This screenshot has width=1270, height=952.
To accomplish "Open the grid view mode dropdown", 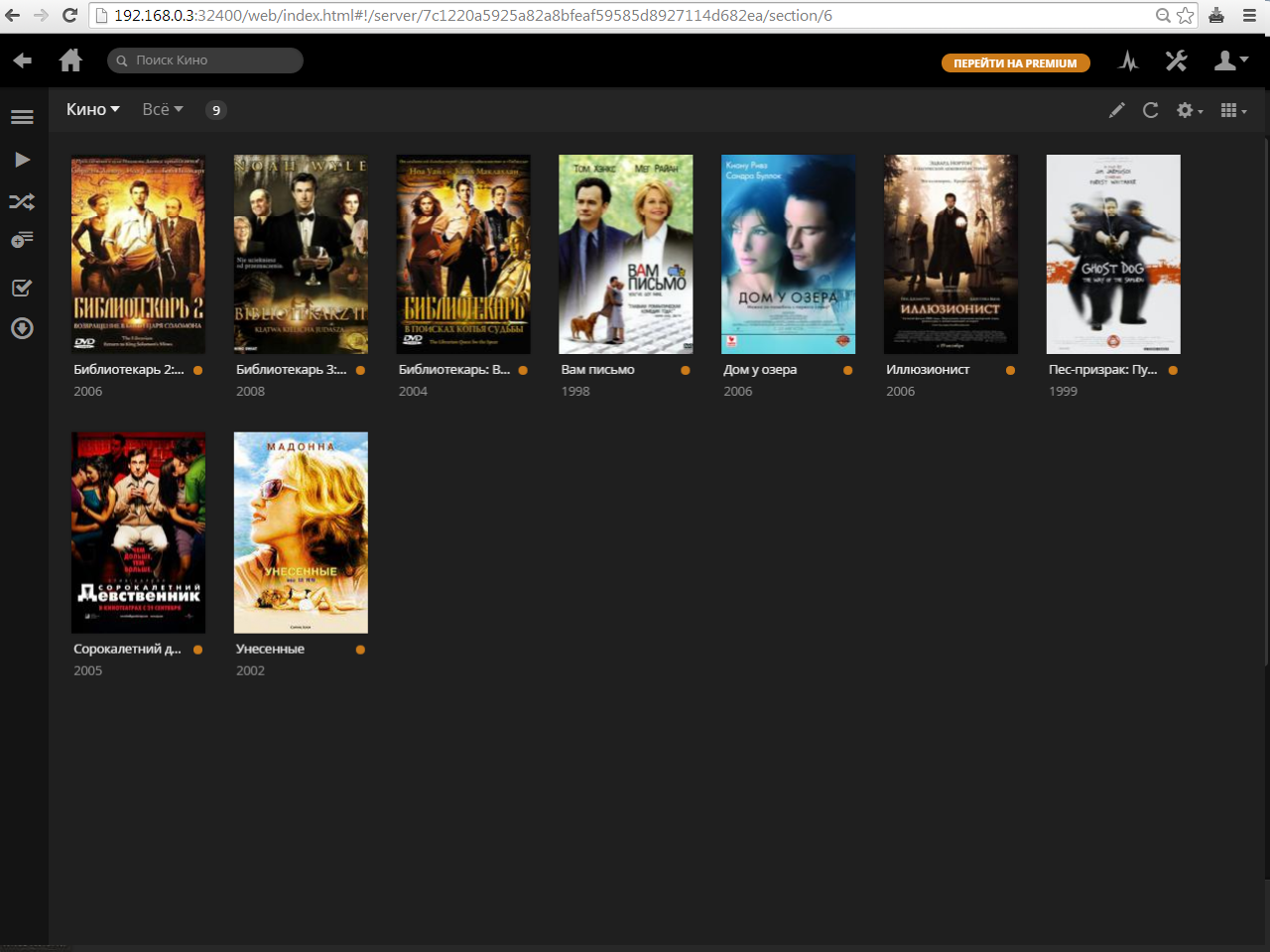I will (1233, 110).
